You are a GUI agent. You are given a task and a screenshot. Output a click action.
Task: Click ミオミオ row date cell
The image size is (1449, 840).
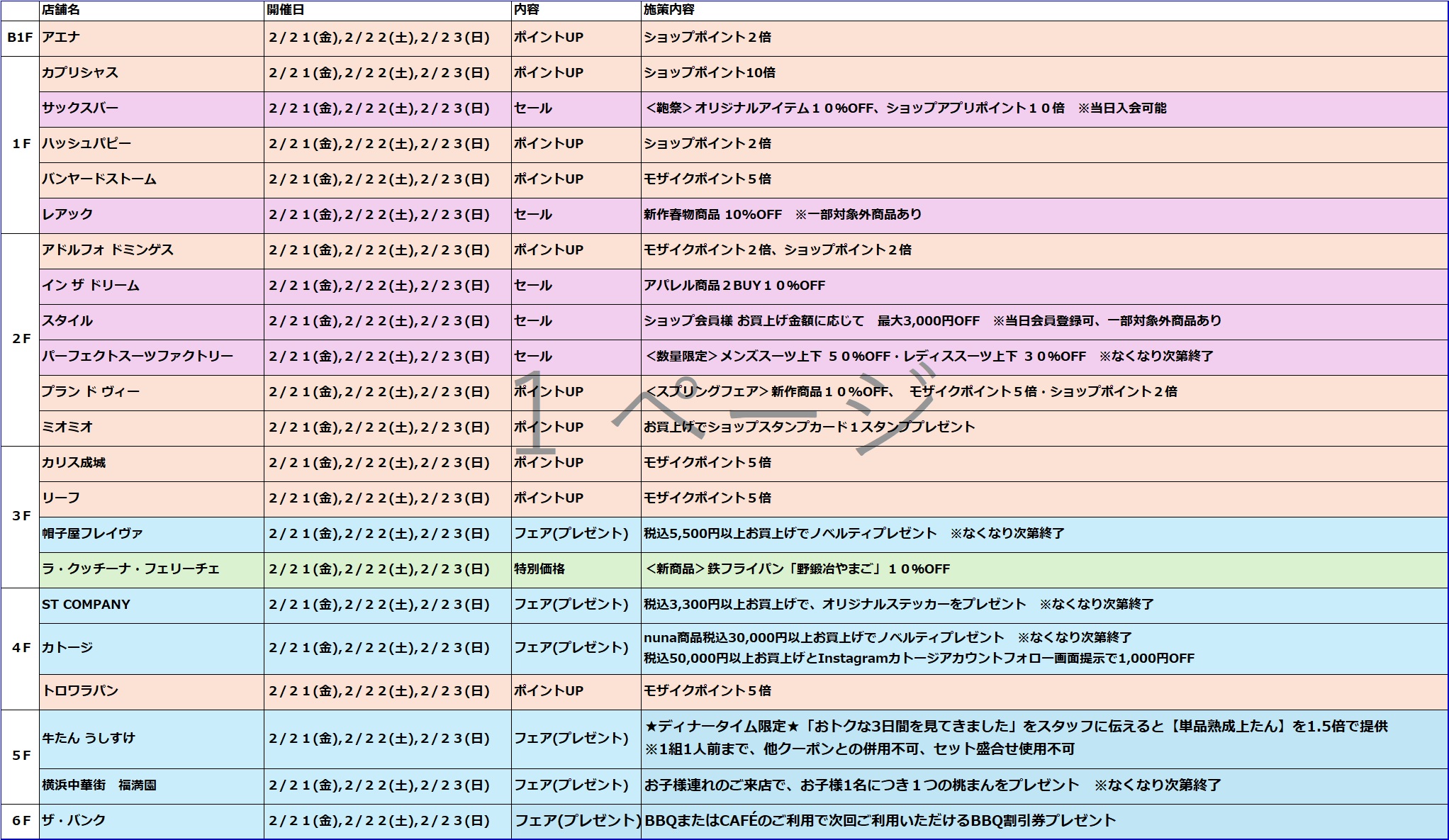pyautogui.click(x=388, y=428)
